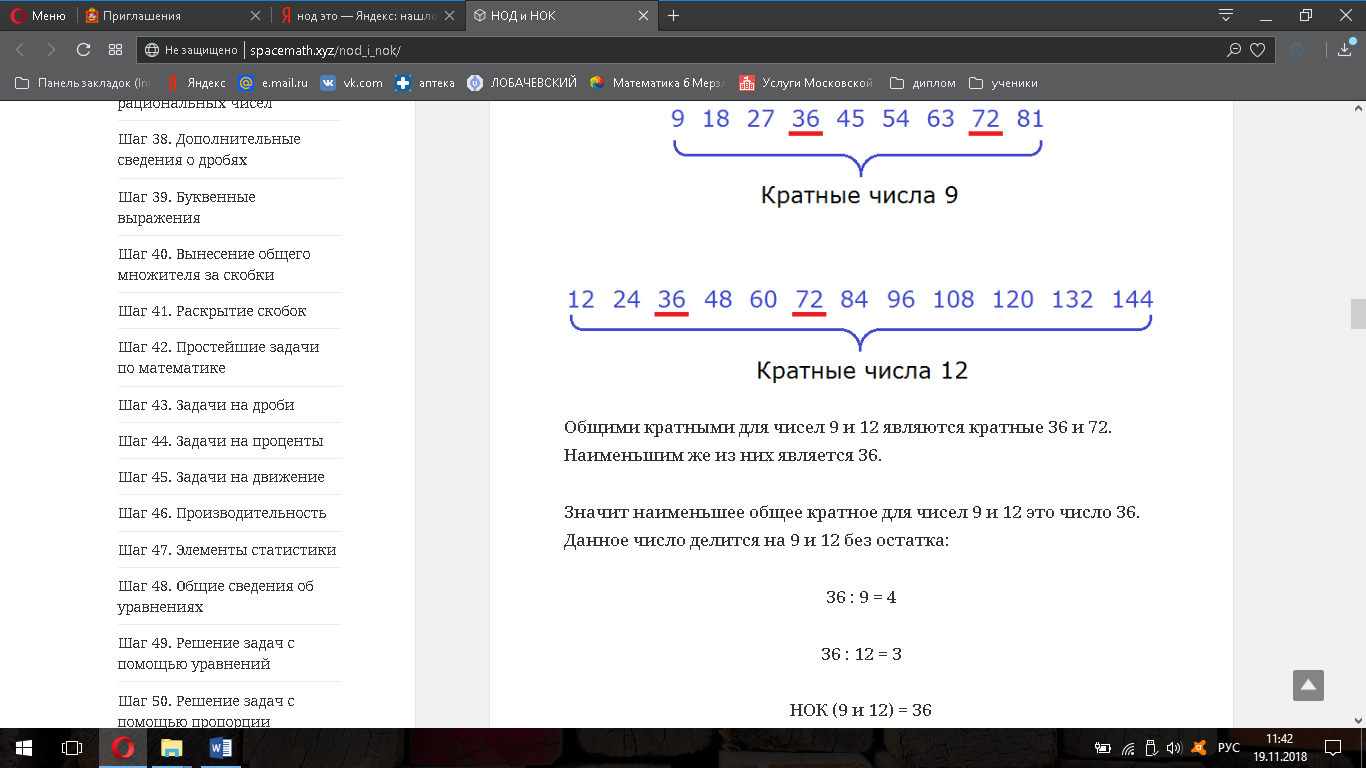1366x768 pixels.
Task: Open Шаг 42. Простейшие задачи по математике
Action: click(x=219, y=357)
